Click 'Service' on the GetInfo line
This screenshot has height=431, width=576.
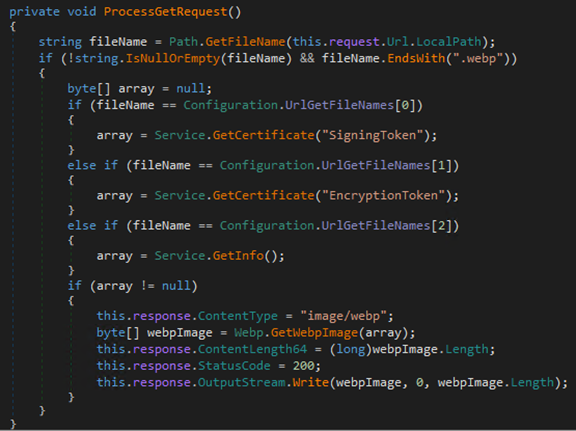click(x=180, y=256)
